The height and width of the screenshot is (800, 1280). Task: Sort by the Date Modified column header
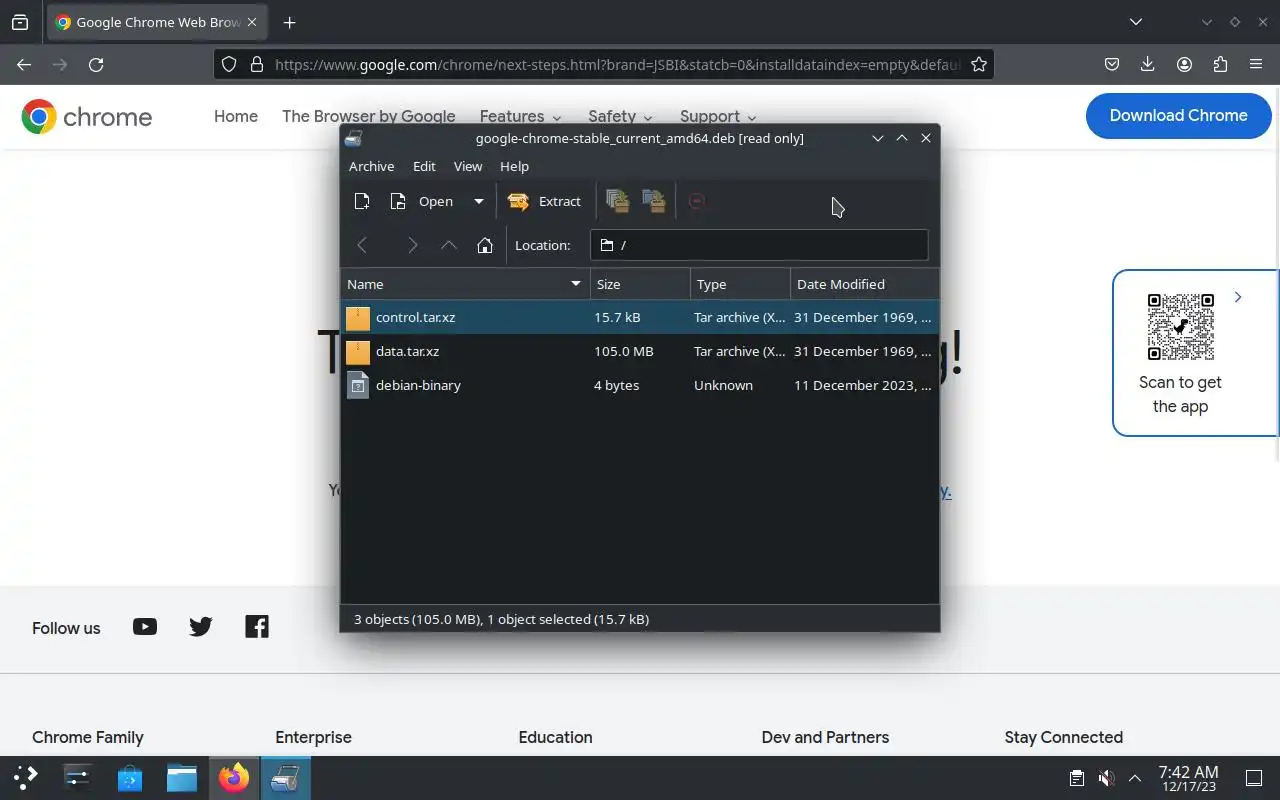[865, 284]
